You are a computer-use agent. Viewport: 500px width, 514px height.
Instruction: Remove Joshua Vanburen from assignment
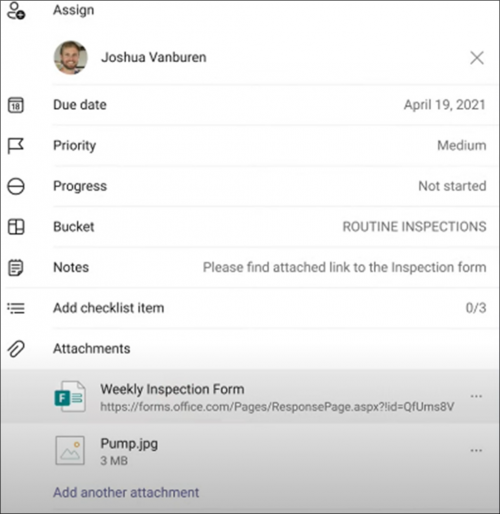tap(477, 58)
